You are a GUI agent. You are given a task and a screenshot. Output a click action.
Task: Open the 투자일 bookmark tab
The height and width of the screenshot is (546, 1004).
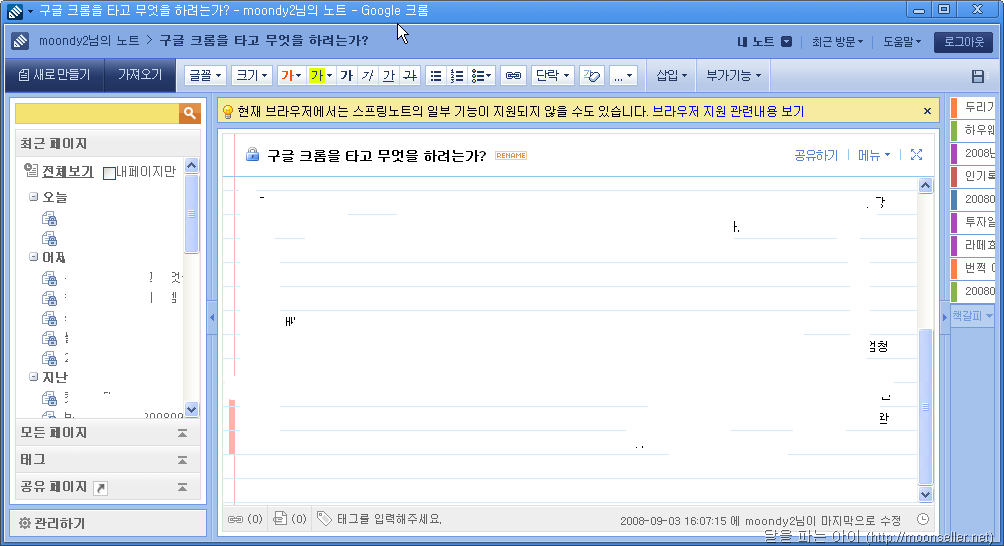[973, 222]
